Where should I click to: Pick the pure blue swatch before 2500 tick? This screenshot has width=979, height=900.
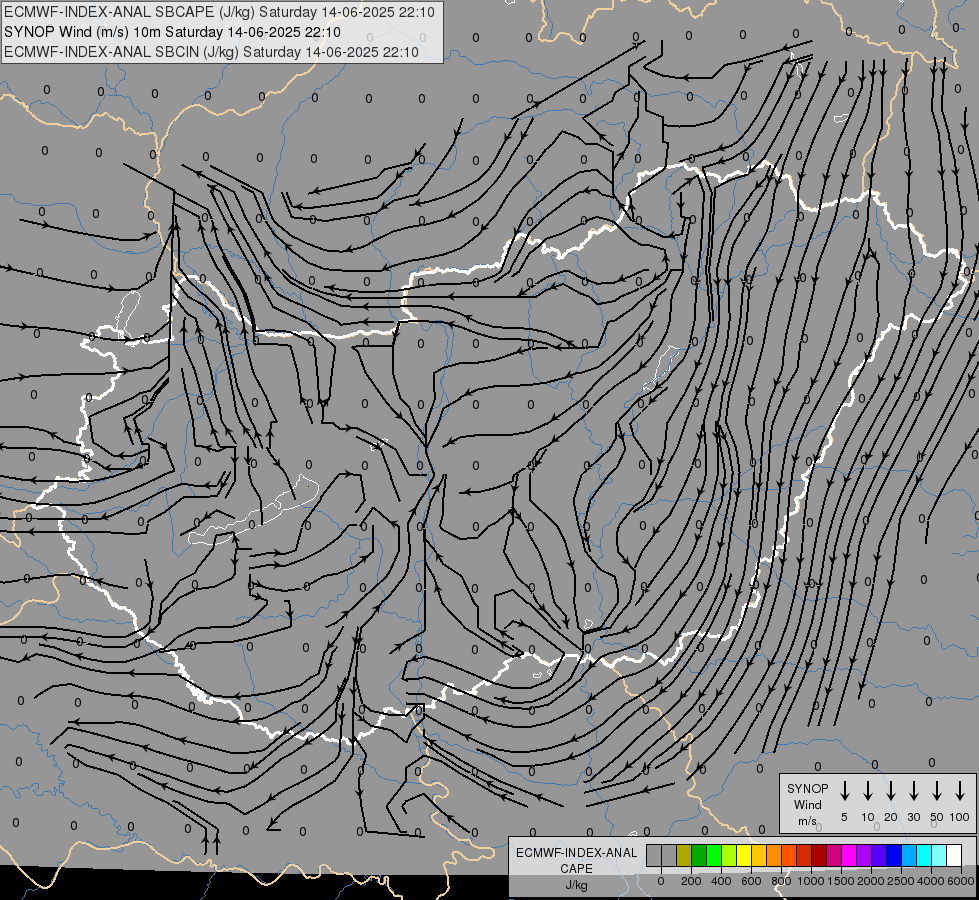tap(893, 855)
